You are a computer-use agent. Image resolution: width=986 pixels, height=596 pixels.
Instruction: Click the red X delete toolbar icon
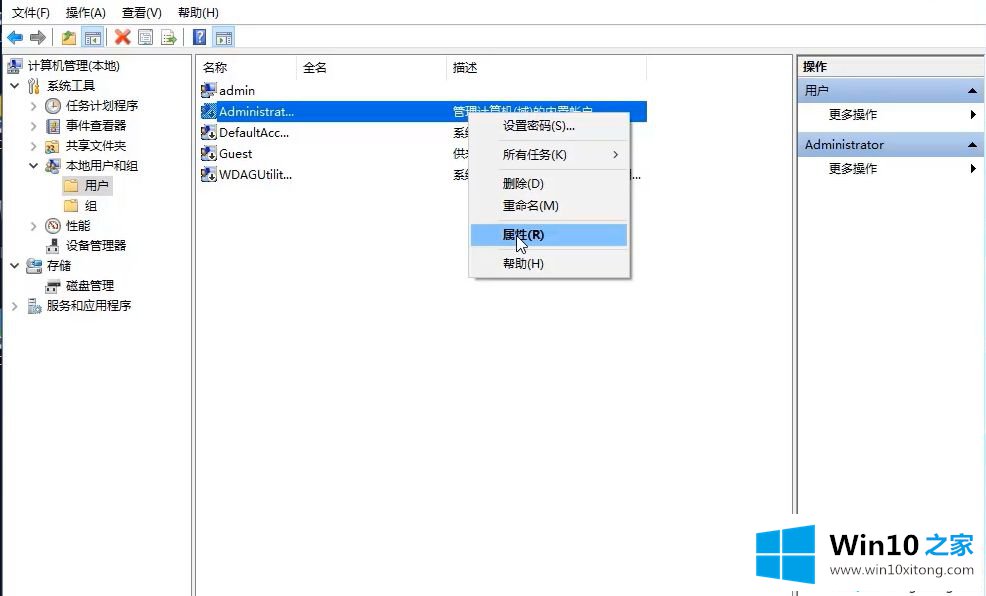click(x=122, y=38)
